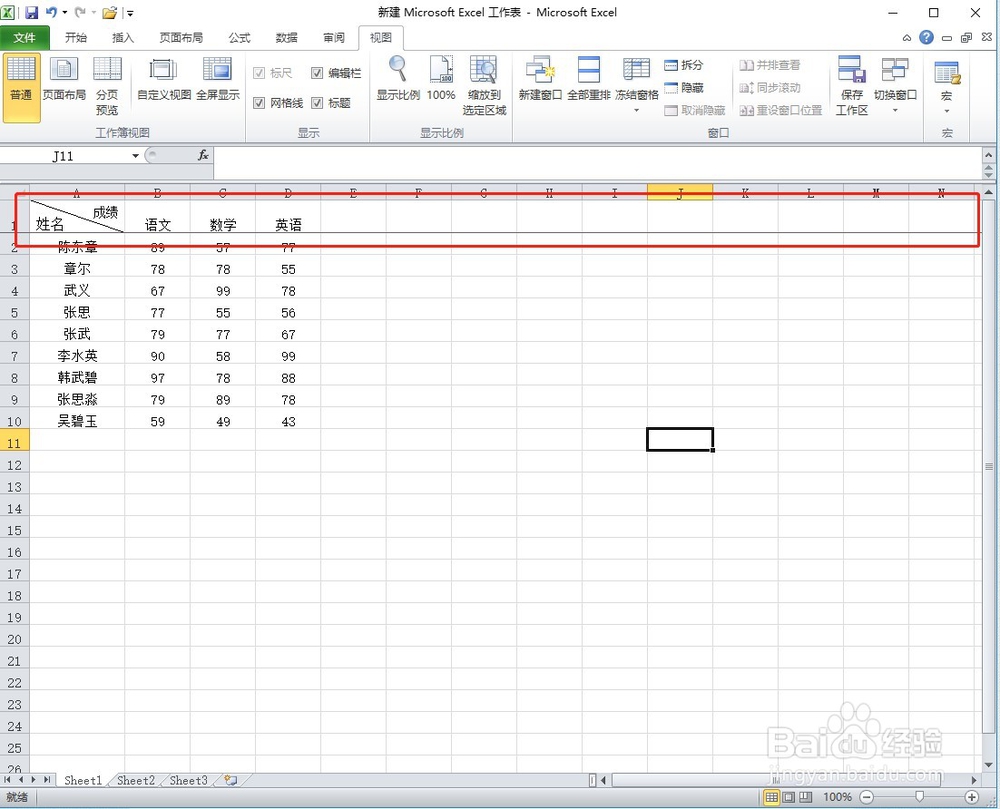This screenshot has height=809, width=1000.
Task: Open Switch Windows (切换窗口) dropdown
Action: pos(895,86)
